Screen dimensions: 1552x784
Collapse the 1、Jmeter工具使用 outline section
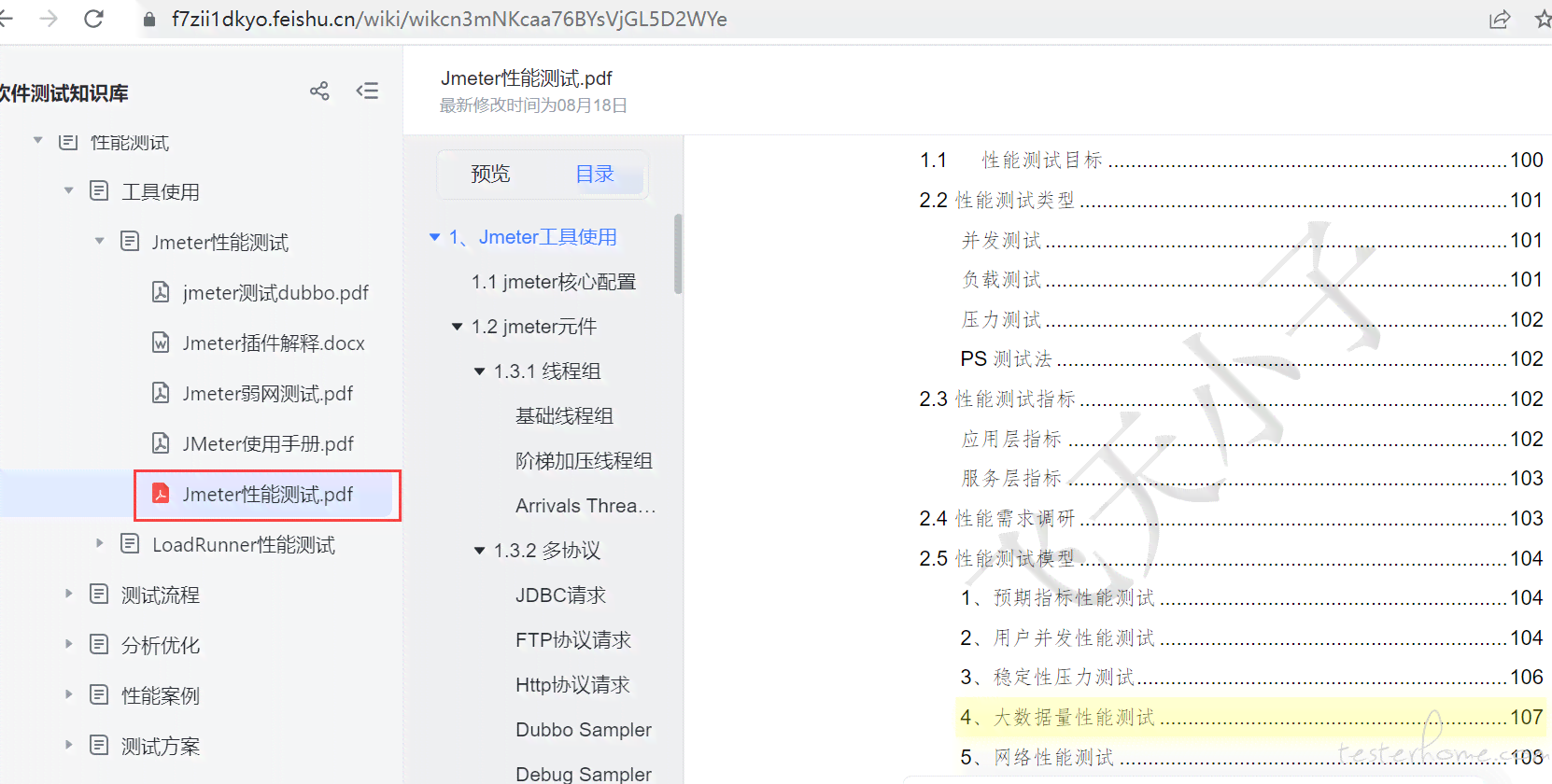(434, 237)
